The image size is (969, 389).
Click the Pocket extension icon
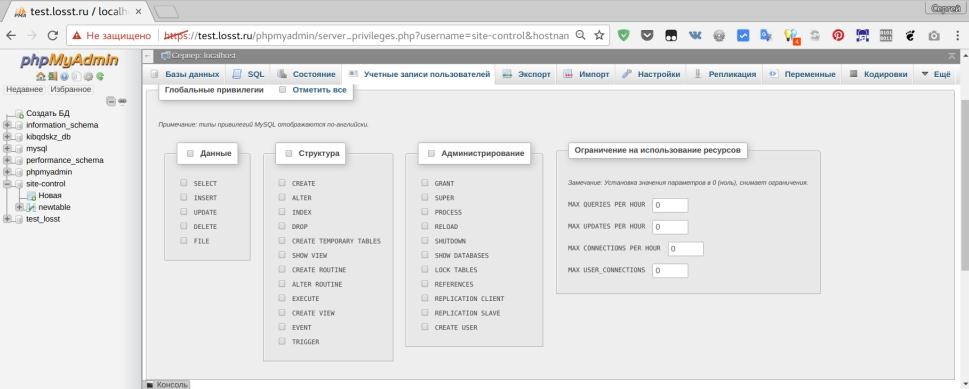point(647,36)
